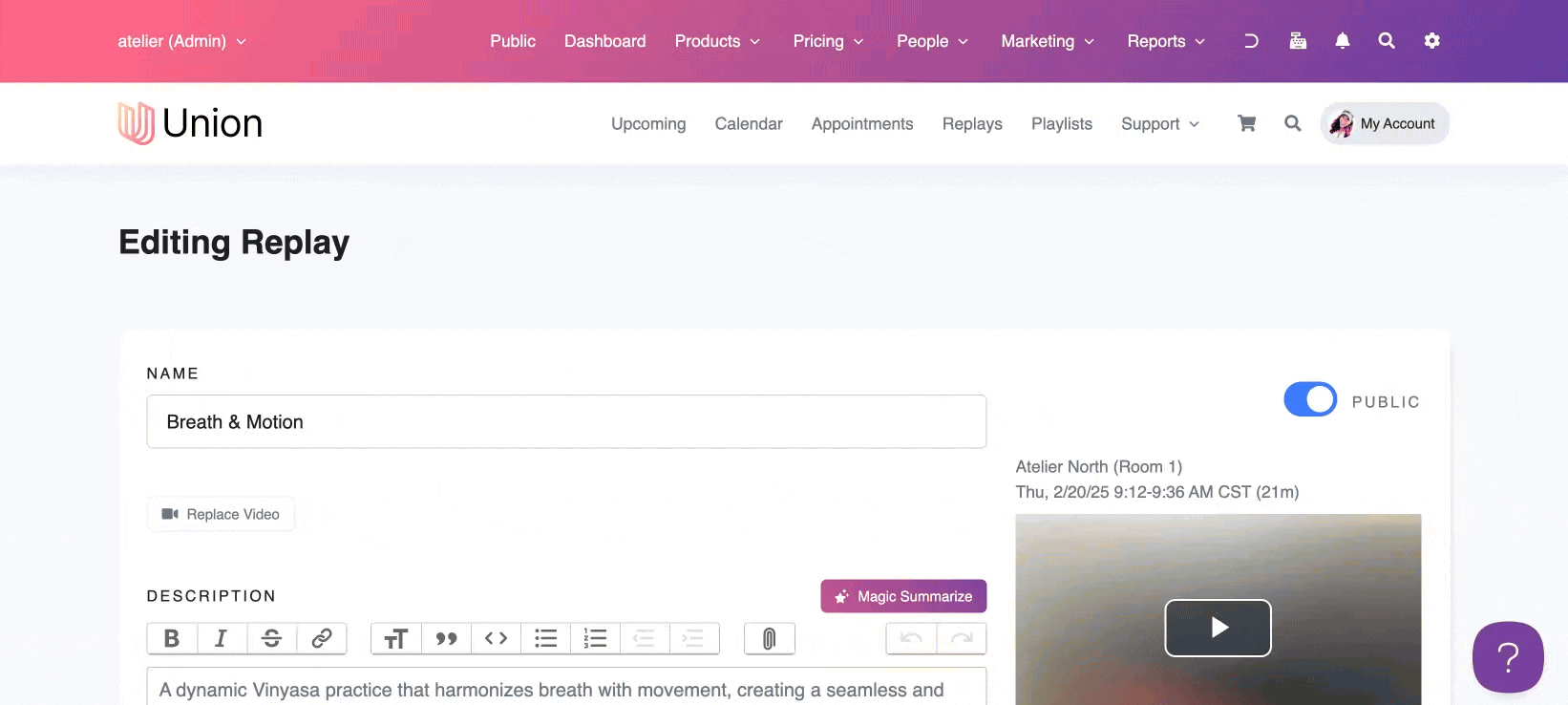The image size is (1568, 705).
Task: Click the Magic Summarize button
Action: 903,596
